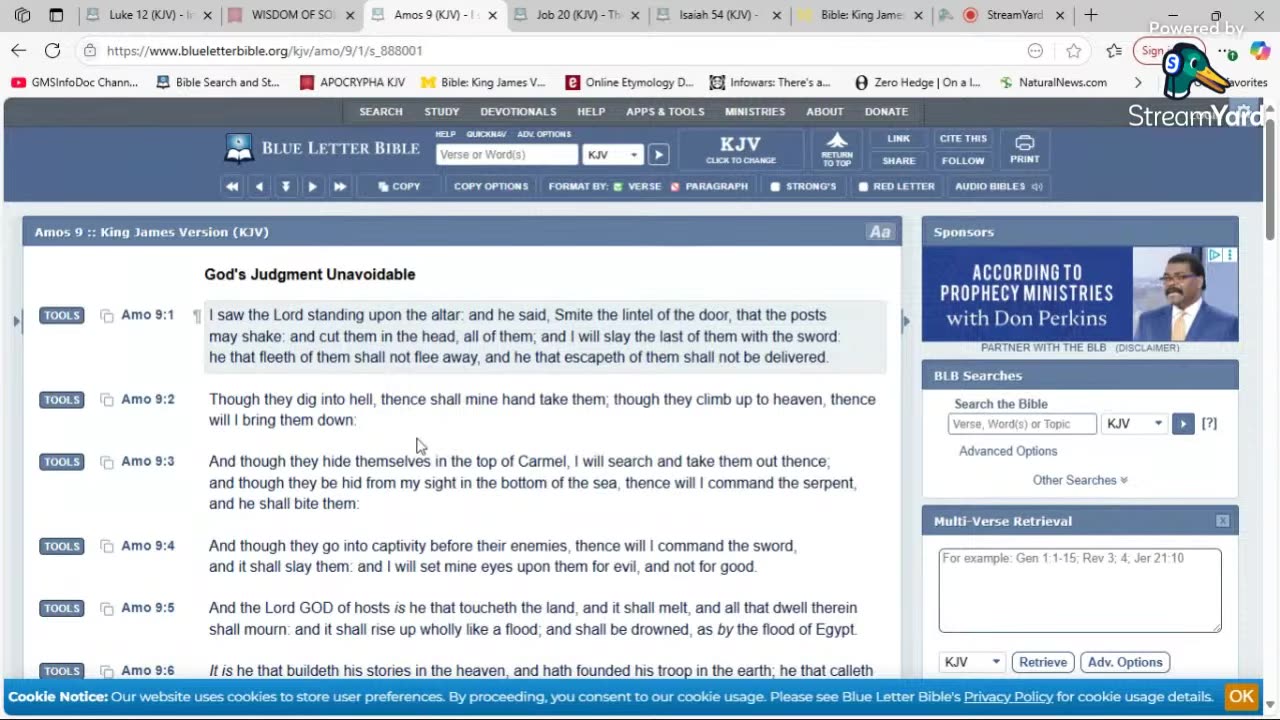Screen dimensions: 1280x720
Task: Copy verse Amos 9:3 with its copy icon
Action: point(107,462)
